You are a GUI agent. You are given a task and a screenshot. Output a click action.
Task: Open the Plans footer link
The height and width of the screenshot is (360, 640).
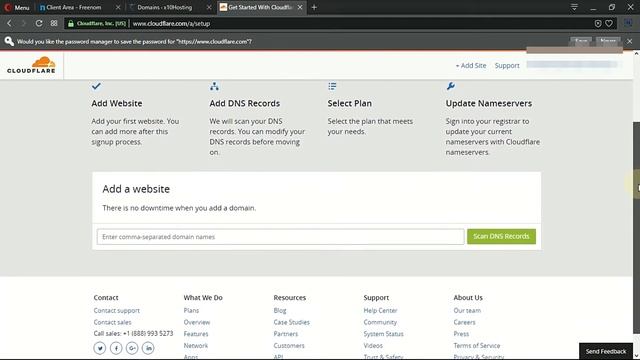191,311
